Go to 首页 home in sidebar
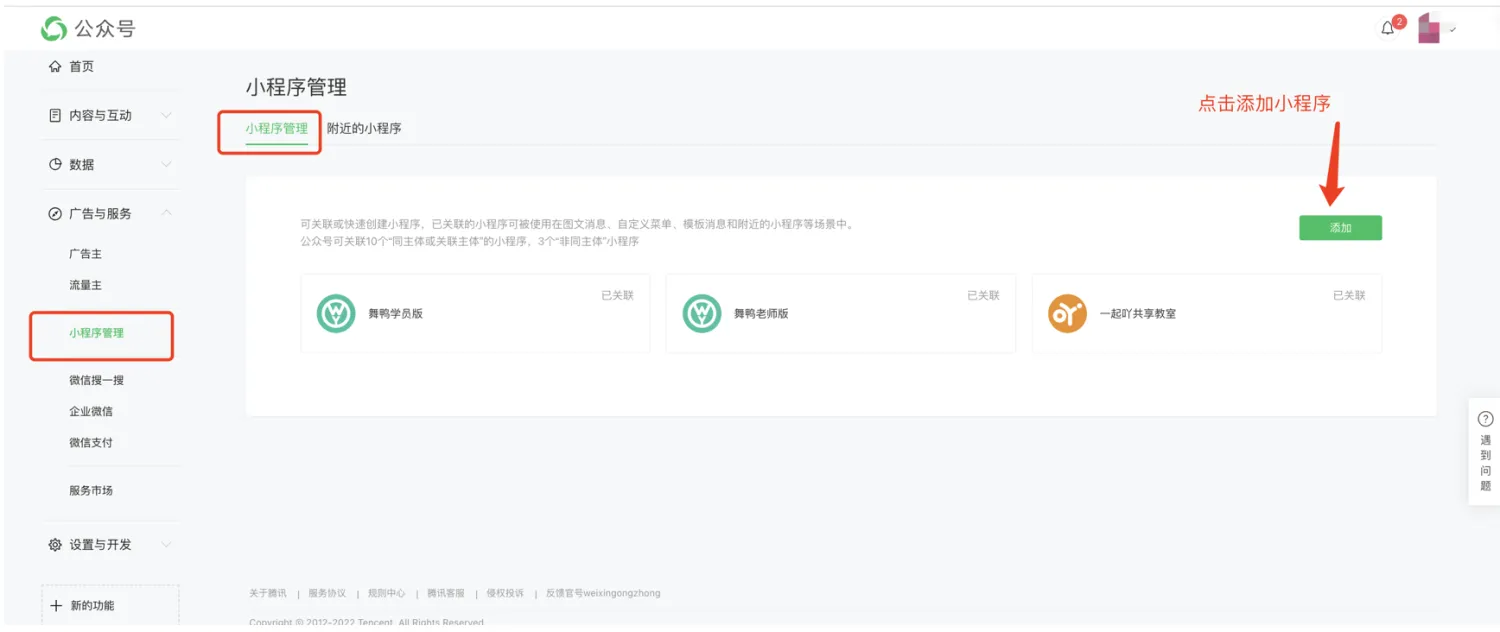This screenshot has height=632, width=1500. coord(81,67)
